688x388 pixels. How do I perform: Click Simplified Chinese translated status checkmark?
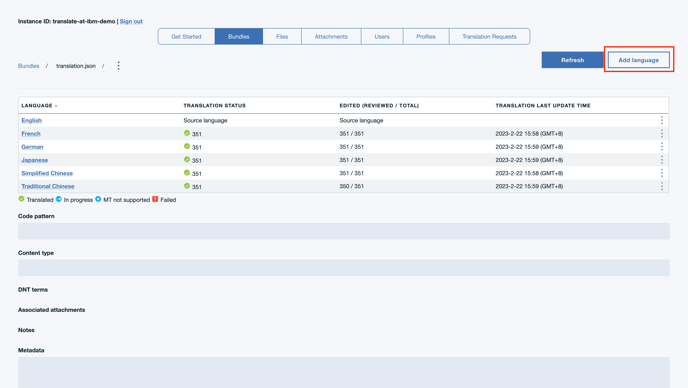click(x=187, y=172)
